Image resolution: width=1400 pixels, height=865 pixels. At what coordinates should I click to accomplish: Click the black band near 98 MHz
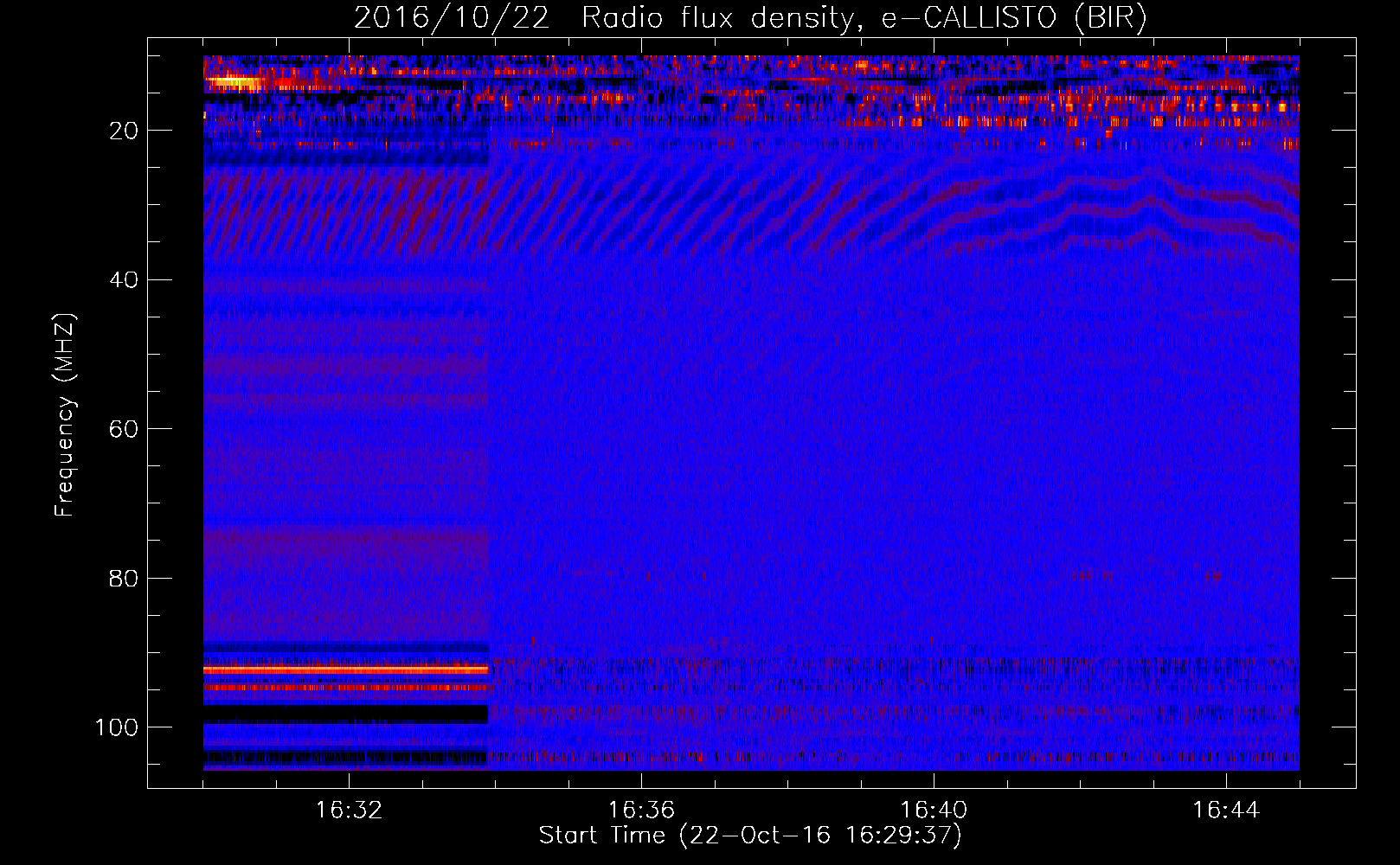tap(346, 714)
